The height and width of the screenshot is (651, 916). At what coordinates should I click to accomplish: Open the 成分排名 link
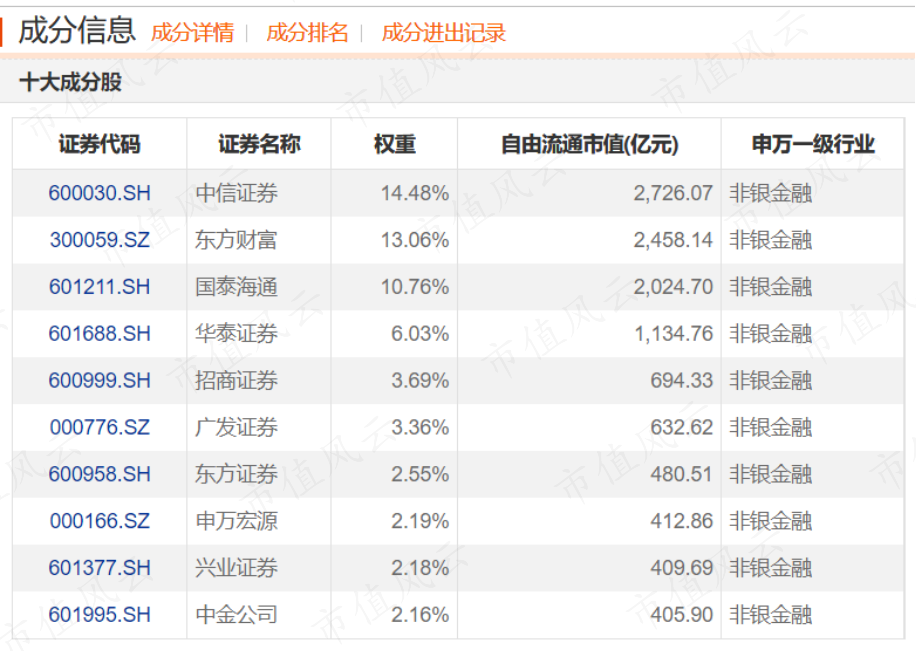coord(307,33)
